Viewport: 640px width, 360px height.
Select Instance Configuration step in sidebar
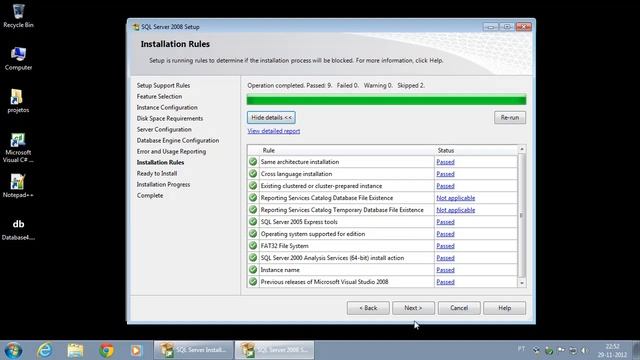click(167, 107)
